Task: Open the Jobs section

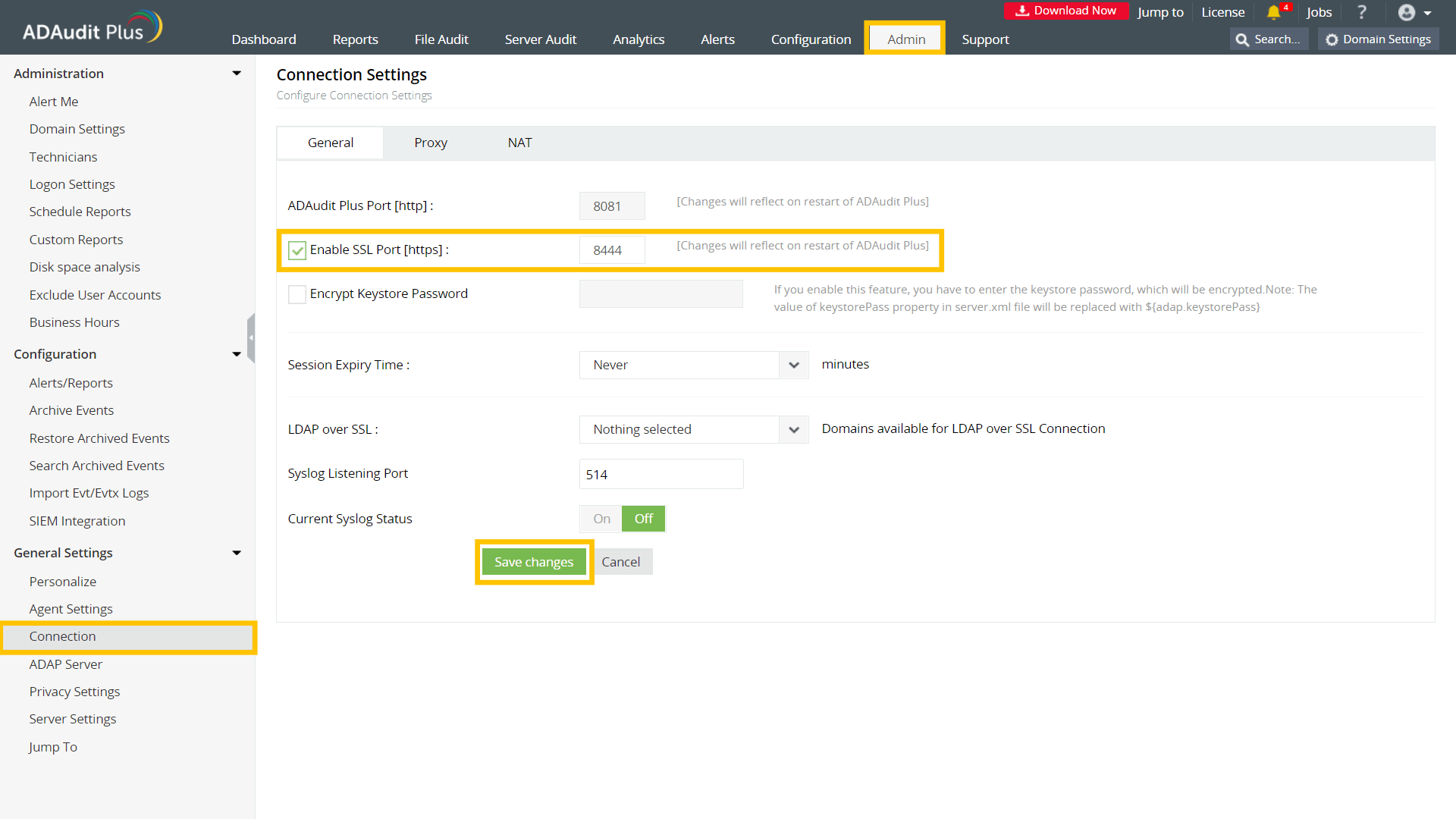Action: (1319, 12)
